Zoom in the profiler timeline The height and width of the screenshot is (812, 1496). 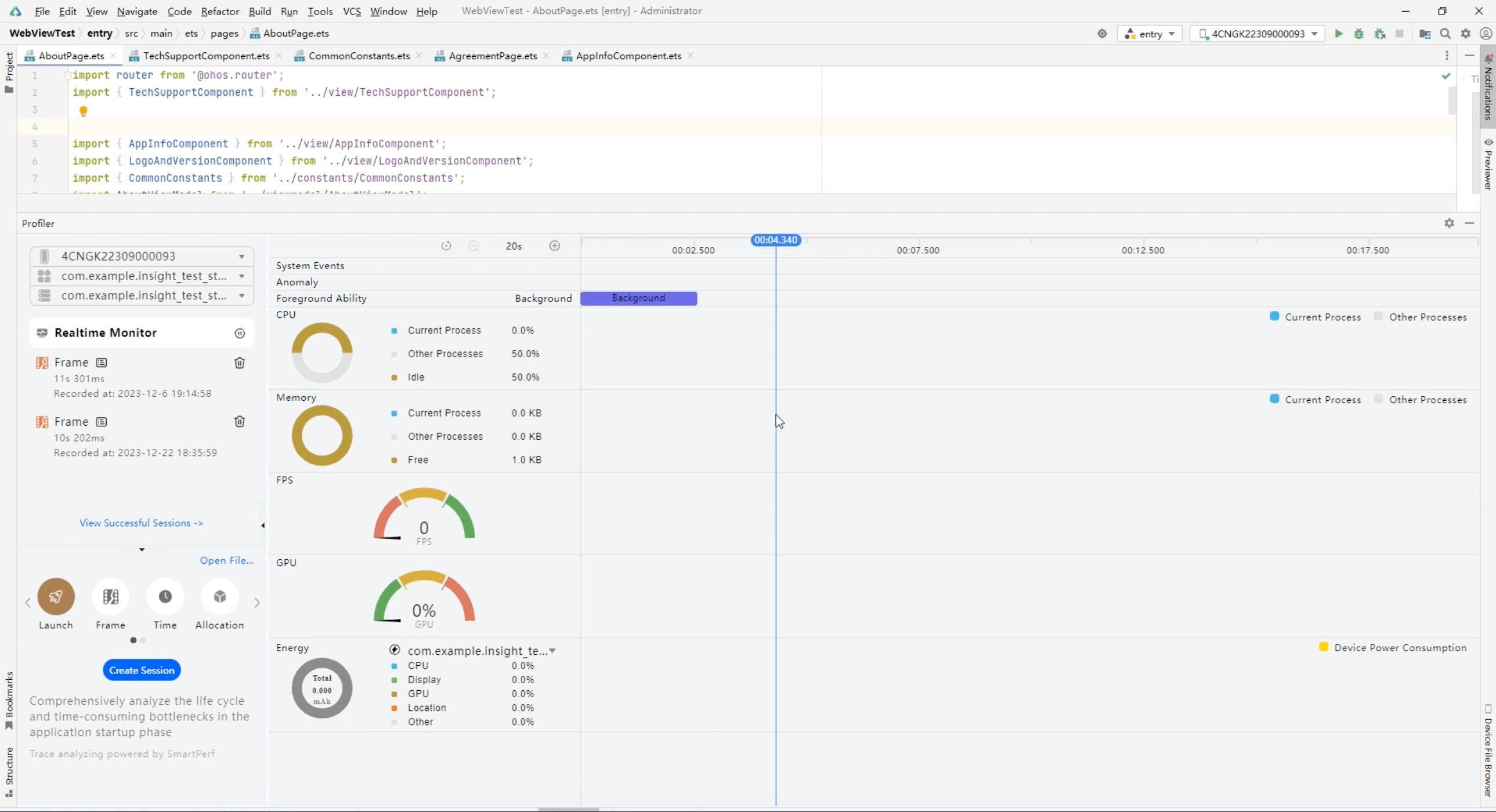point(555,245)
